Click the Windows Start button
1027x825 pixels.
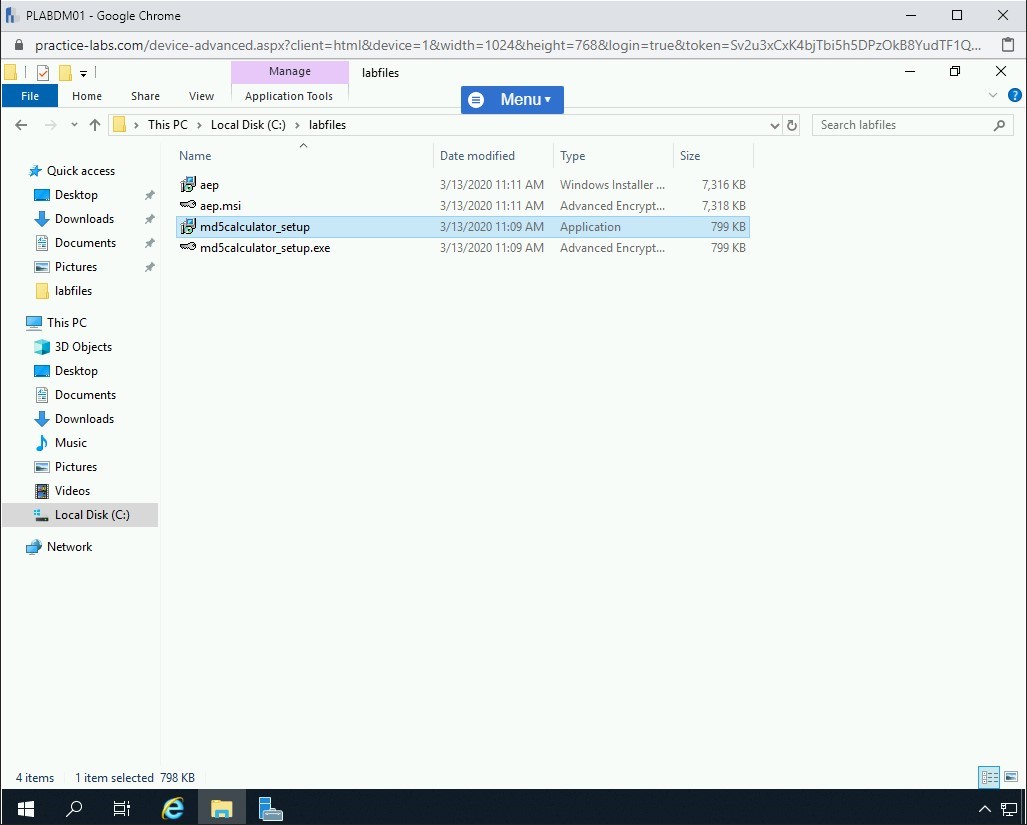click(25, 808)
